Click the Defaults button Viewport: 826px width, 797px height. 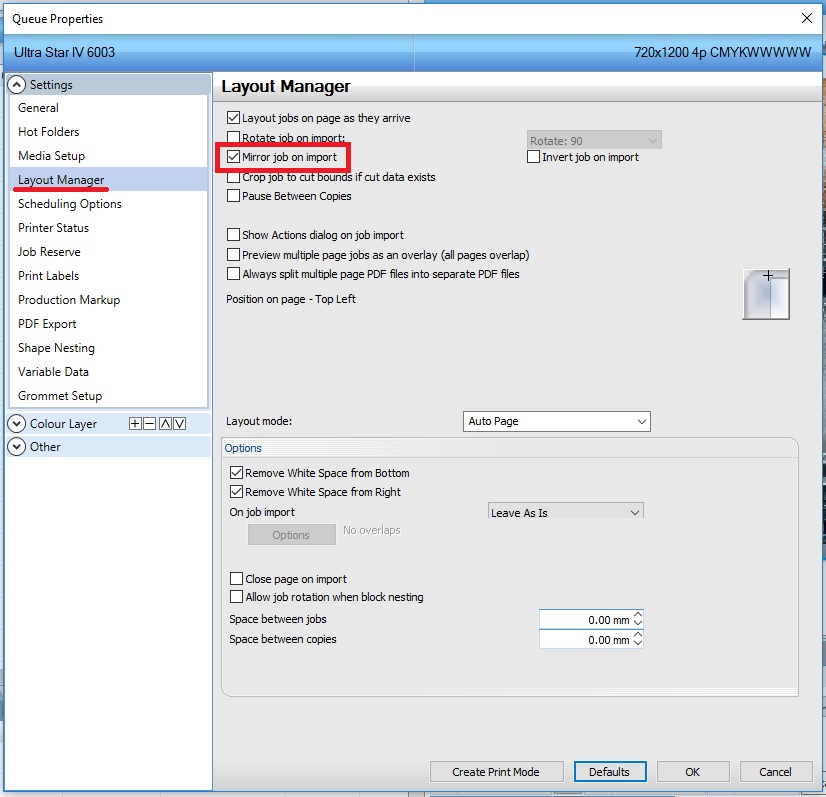pos(609,772)
